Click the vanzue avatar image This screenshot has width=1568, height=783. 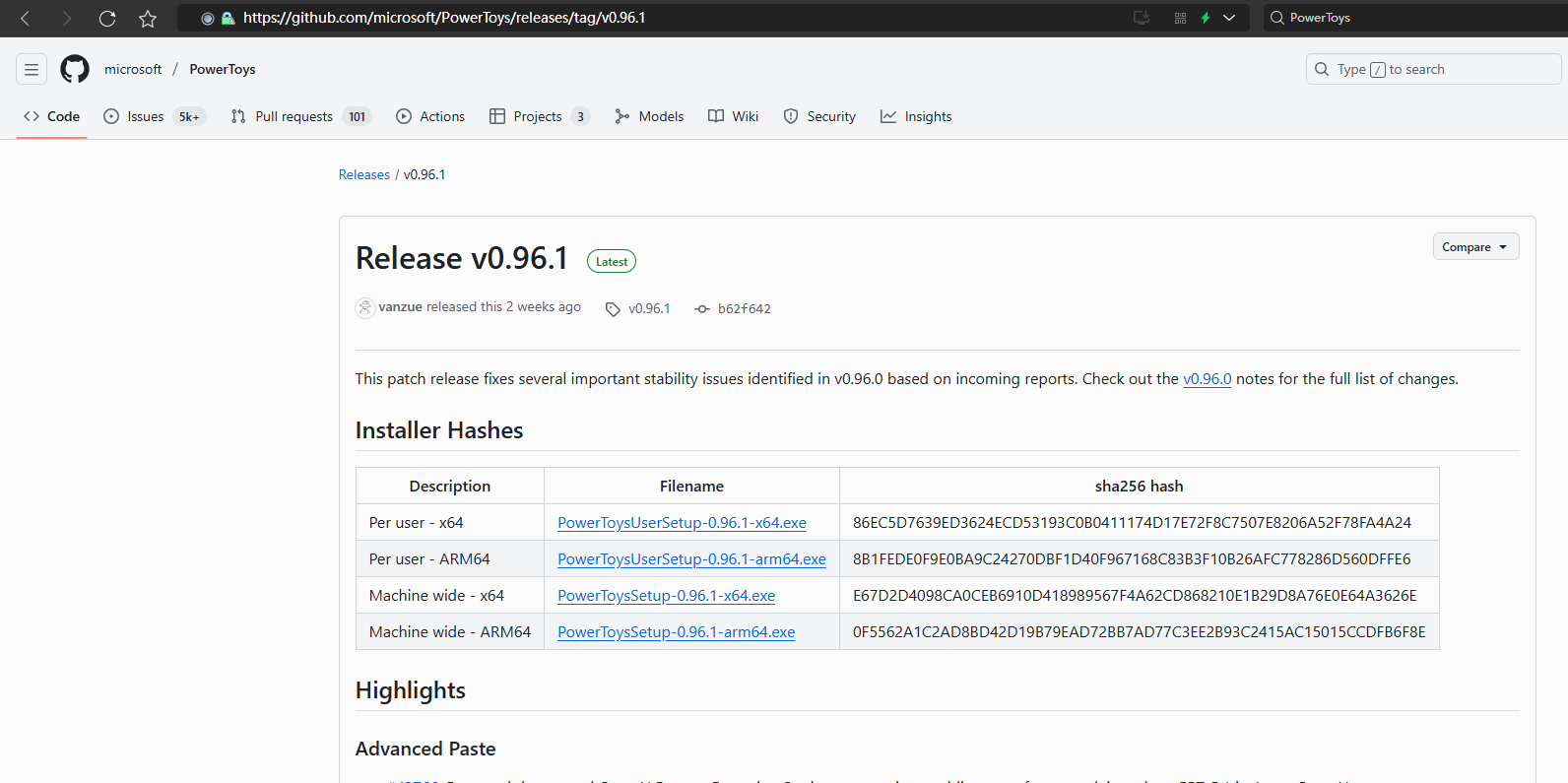pos(365,307)
